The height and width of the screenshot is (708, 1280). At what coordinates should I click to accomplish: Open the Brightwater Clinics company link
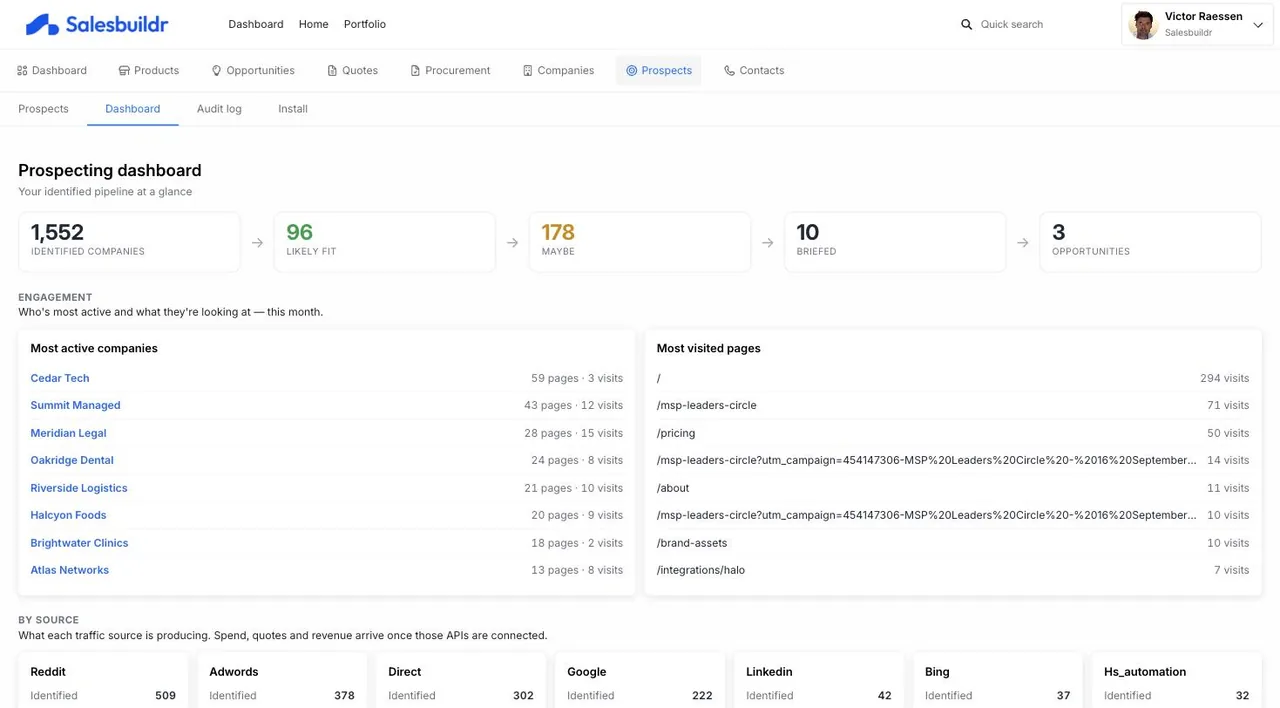point(79,543)
